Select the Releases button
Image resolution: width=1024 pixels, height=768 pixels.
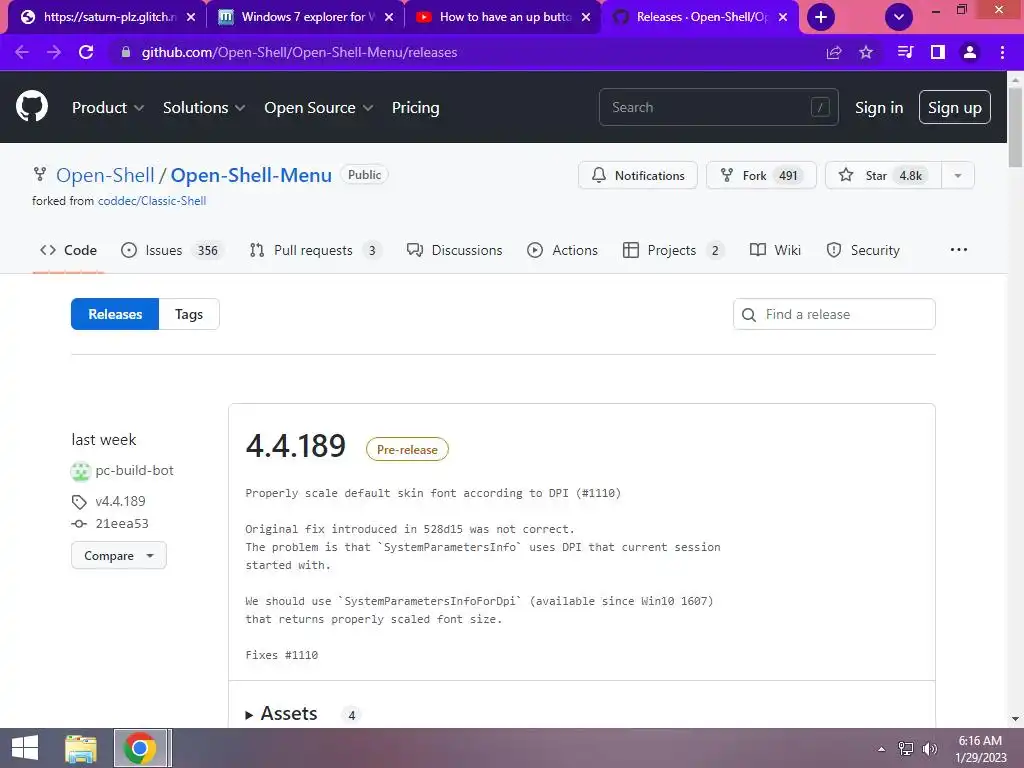[x=115, y=314]
